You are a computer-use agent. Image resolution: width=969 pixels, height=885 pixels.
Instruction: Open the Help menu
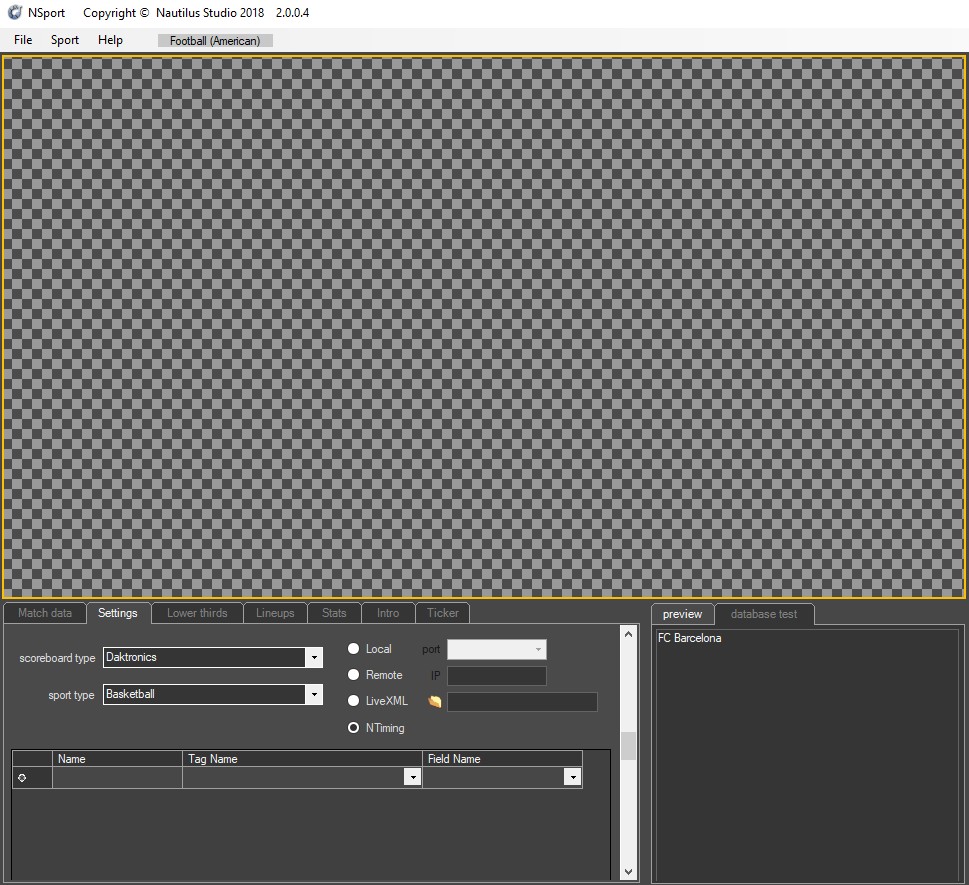(x=110, y=40)
